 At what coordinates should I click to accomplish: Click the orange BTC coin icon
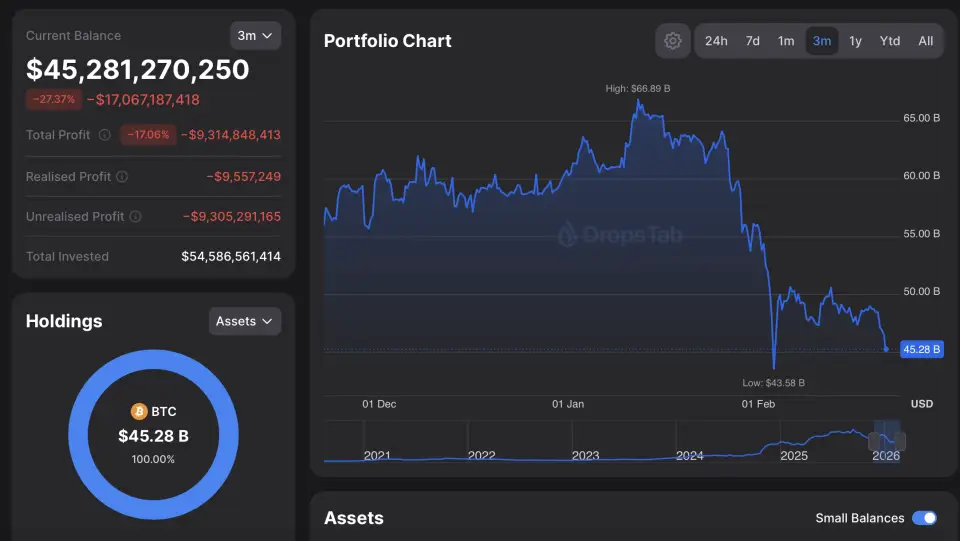[x=138, y=411]
